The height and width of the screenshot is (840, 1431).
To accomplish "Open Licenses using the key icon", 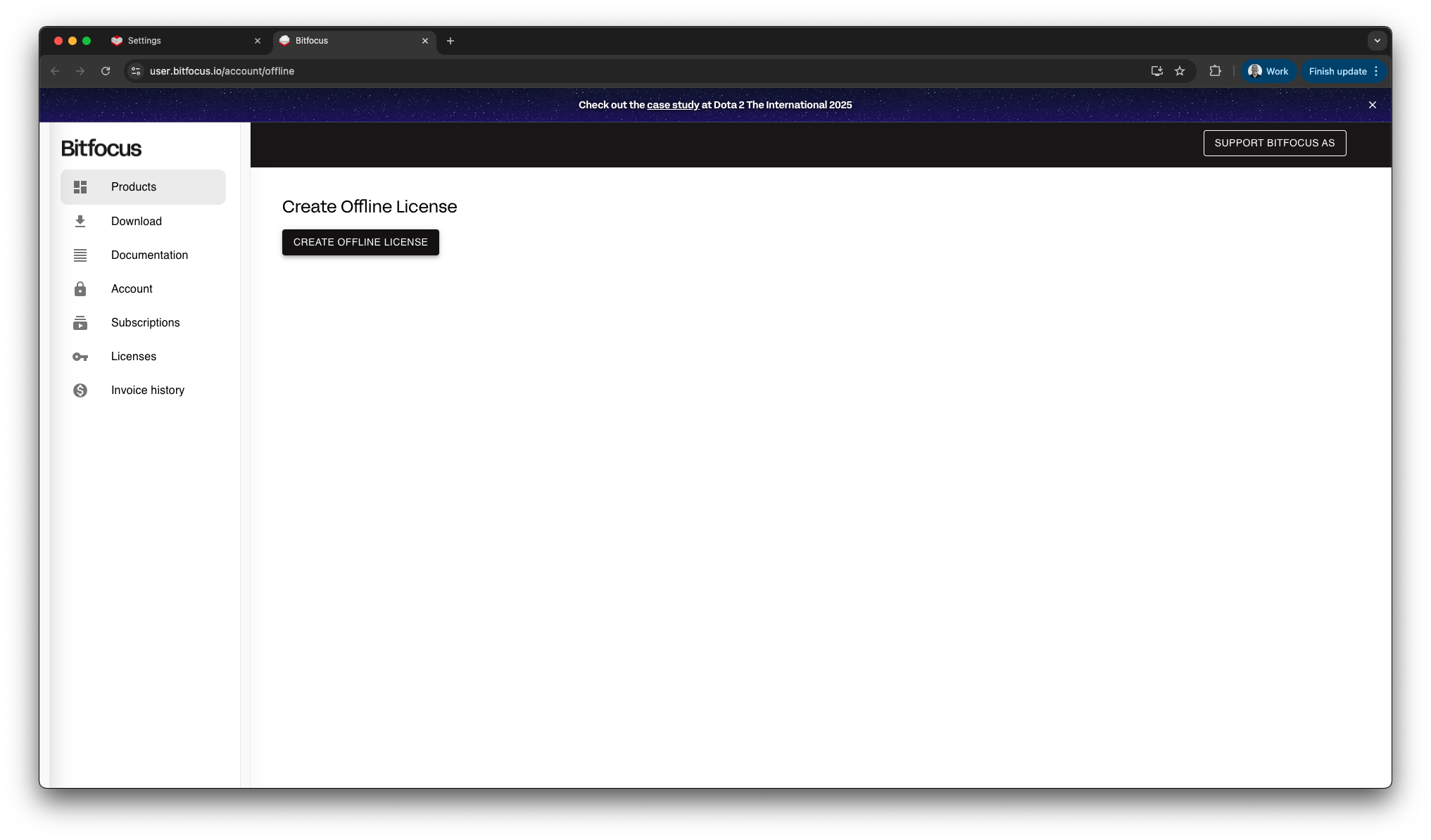I will tap(80, 357).
